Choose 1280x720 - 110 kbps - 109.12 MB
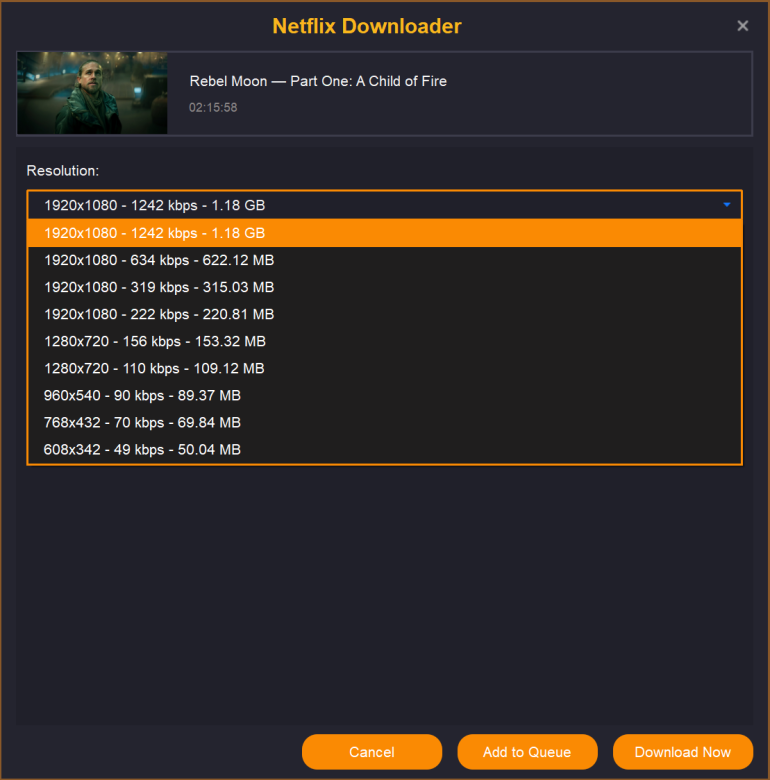 (x=385, y=369)
